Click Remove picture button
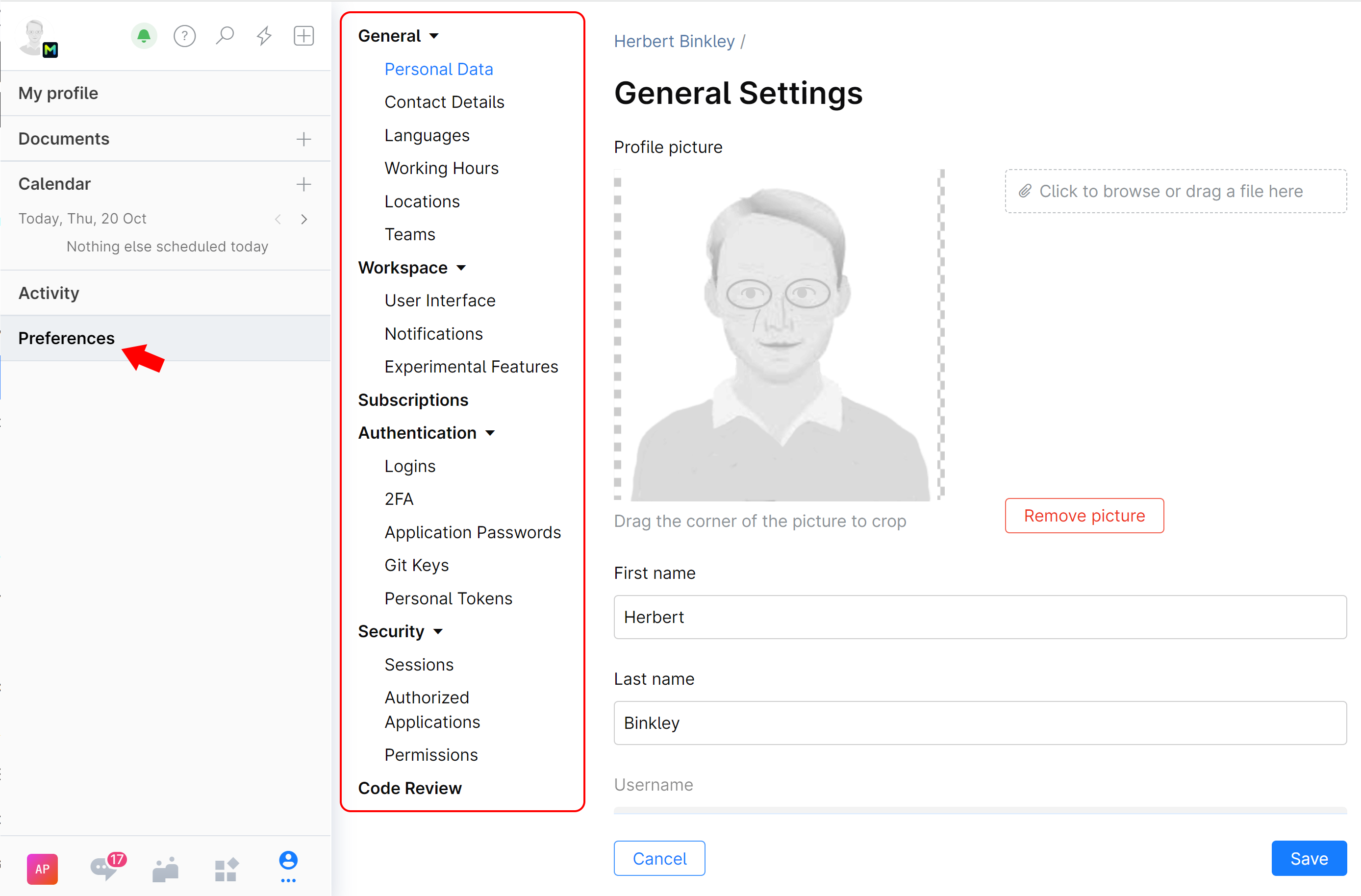1361x896 pixels. coord(1084,515)
